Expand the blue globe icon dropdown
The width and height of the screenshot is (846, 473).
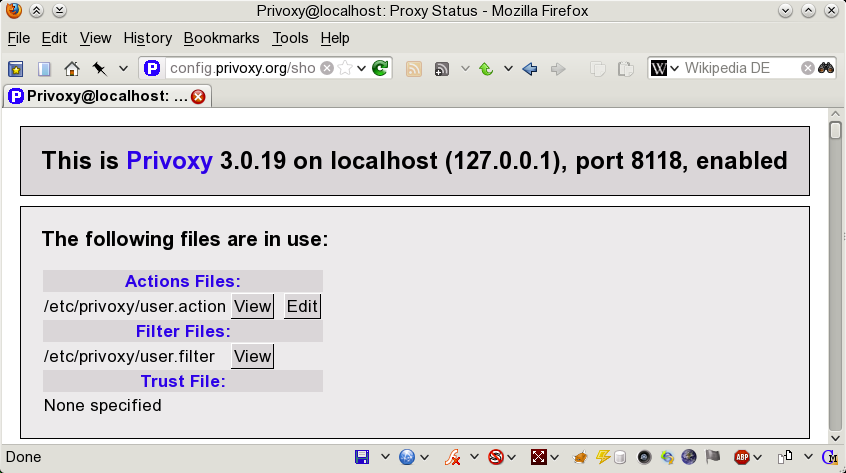coord(425,457)
